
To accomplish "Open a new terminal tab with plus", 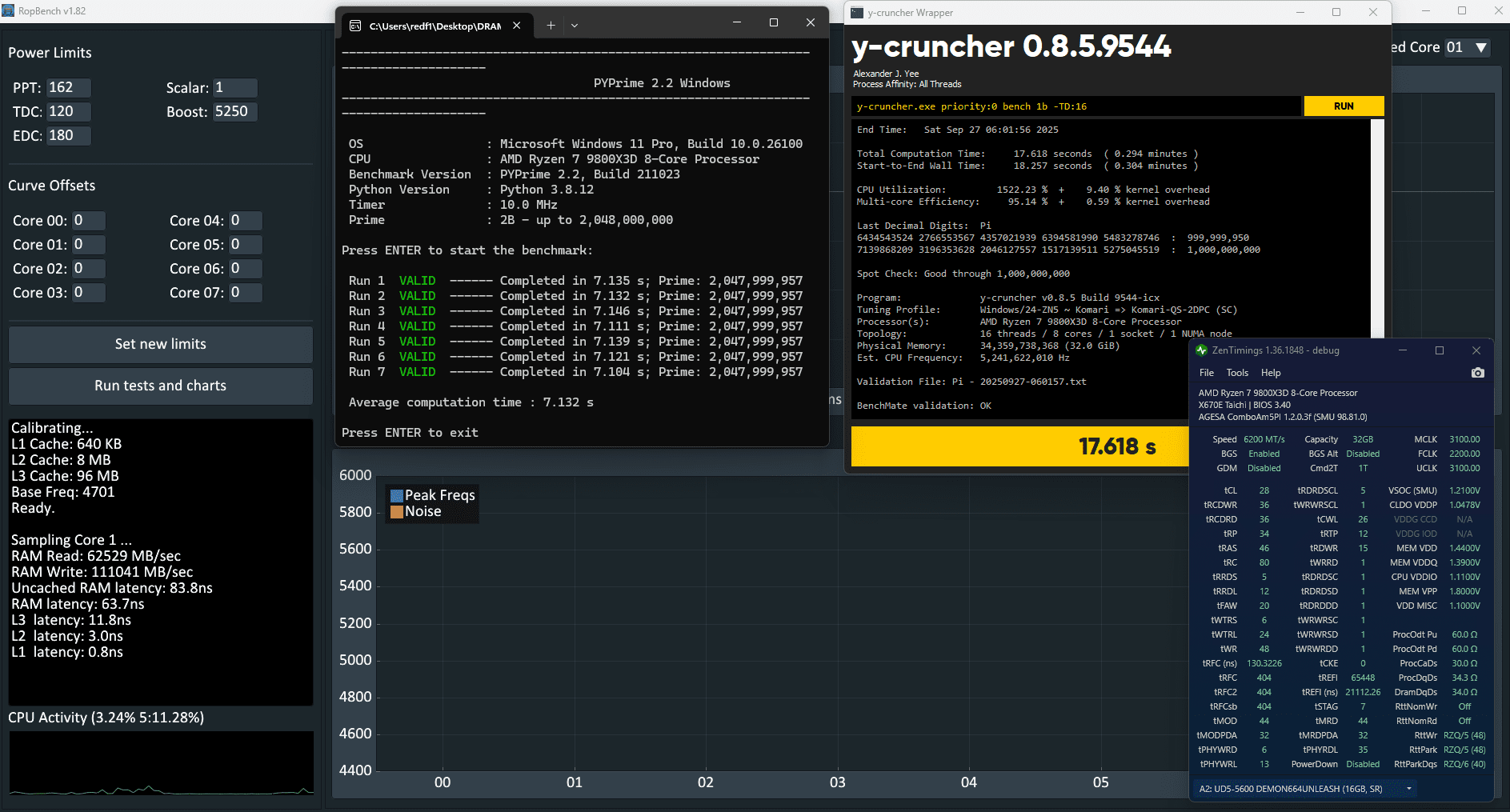I will click(551, 26).
